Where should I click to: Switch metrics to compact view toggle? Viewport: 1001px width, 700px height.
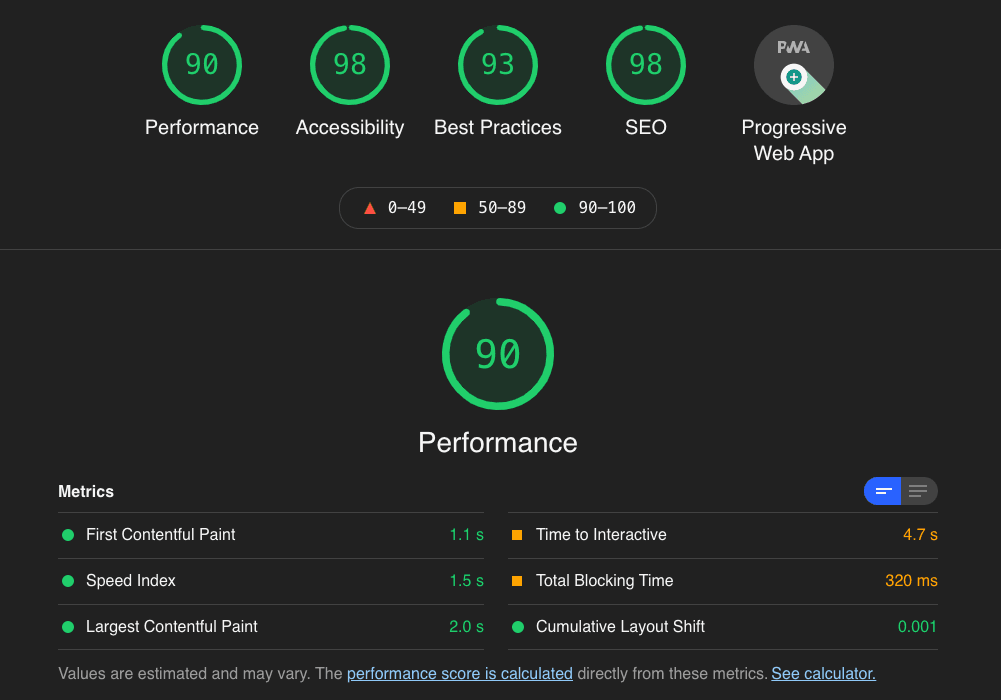883,491
